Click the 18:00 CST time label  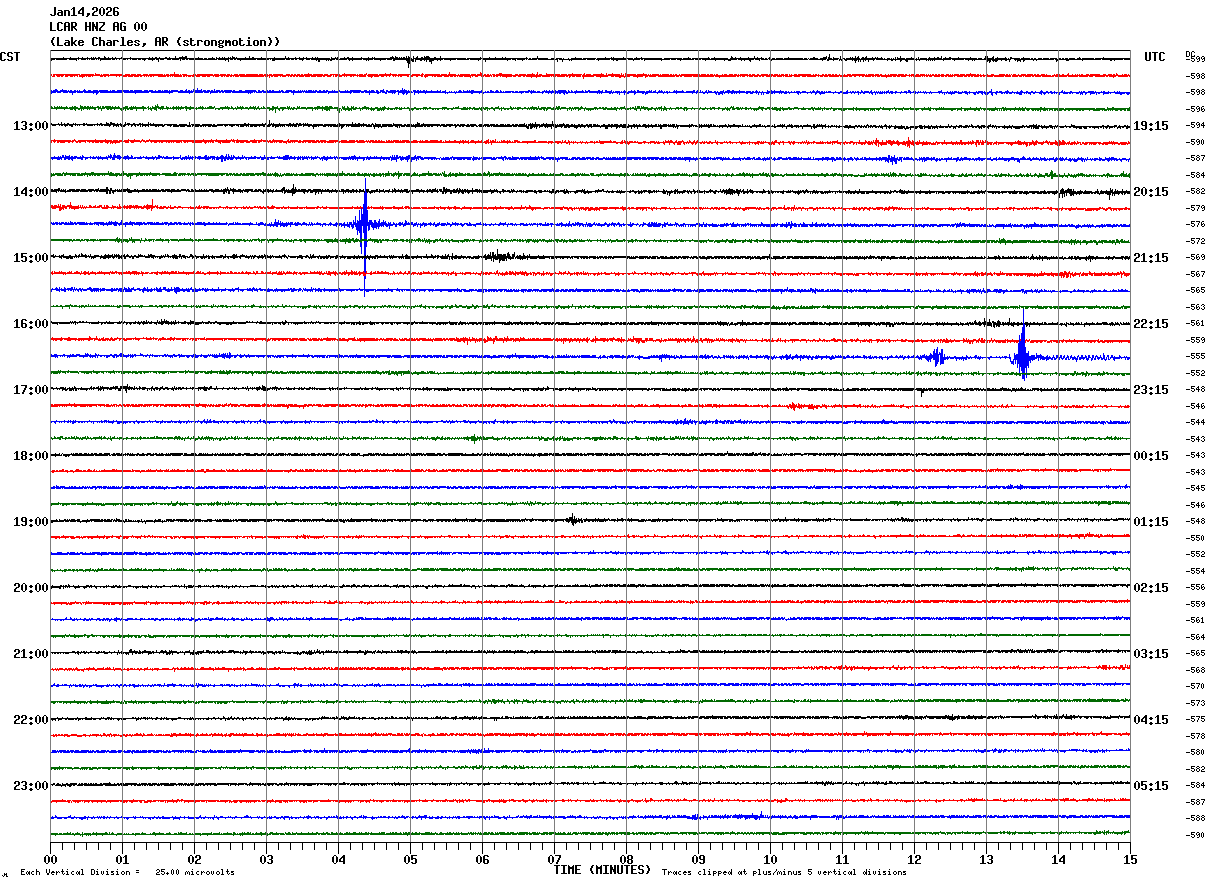click(31, 456)
